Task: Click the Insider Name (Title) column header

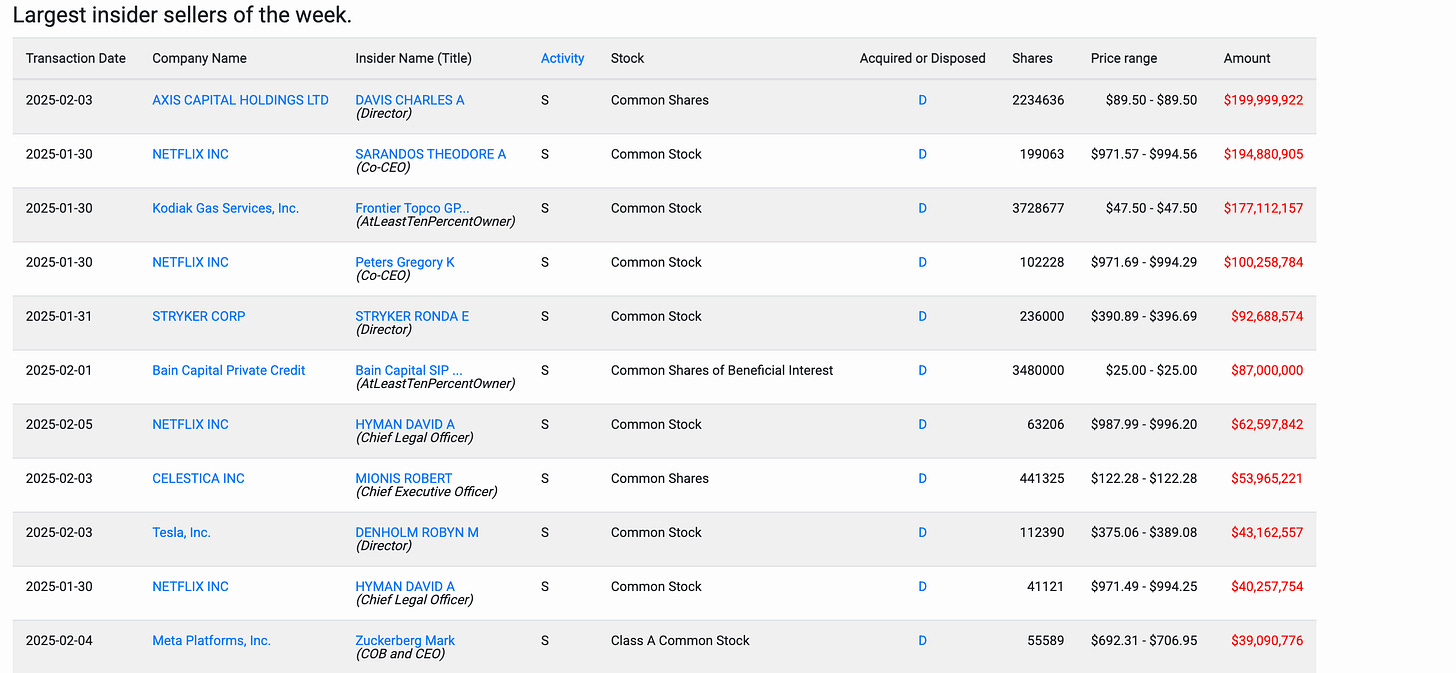Action: 413,58
